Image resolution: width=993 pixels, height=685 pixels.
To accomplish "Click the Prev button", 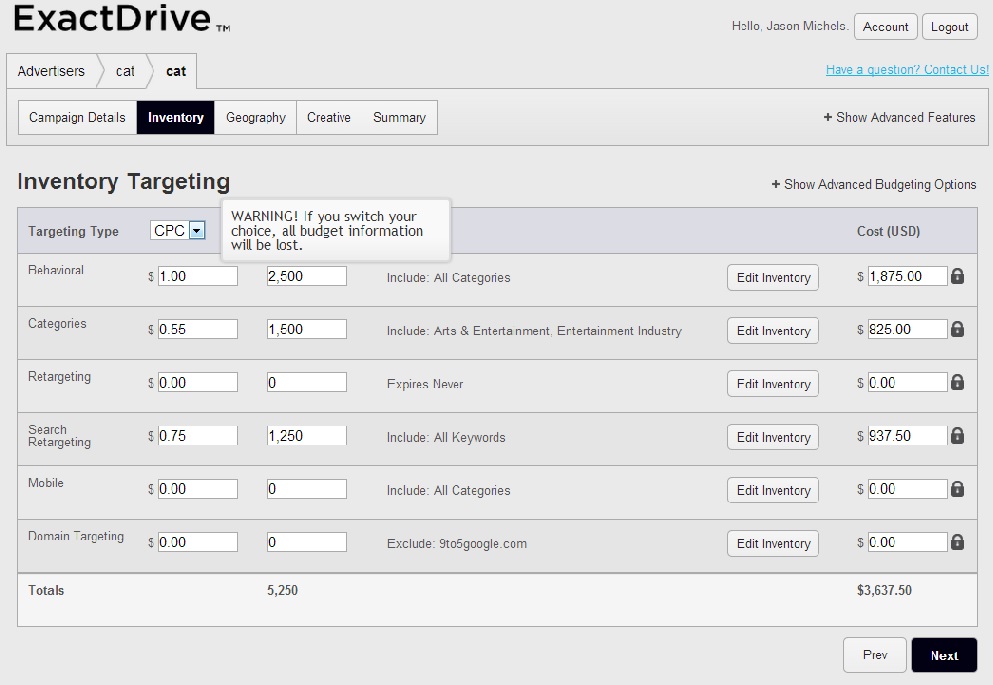I will point(874,655).
